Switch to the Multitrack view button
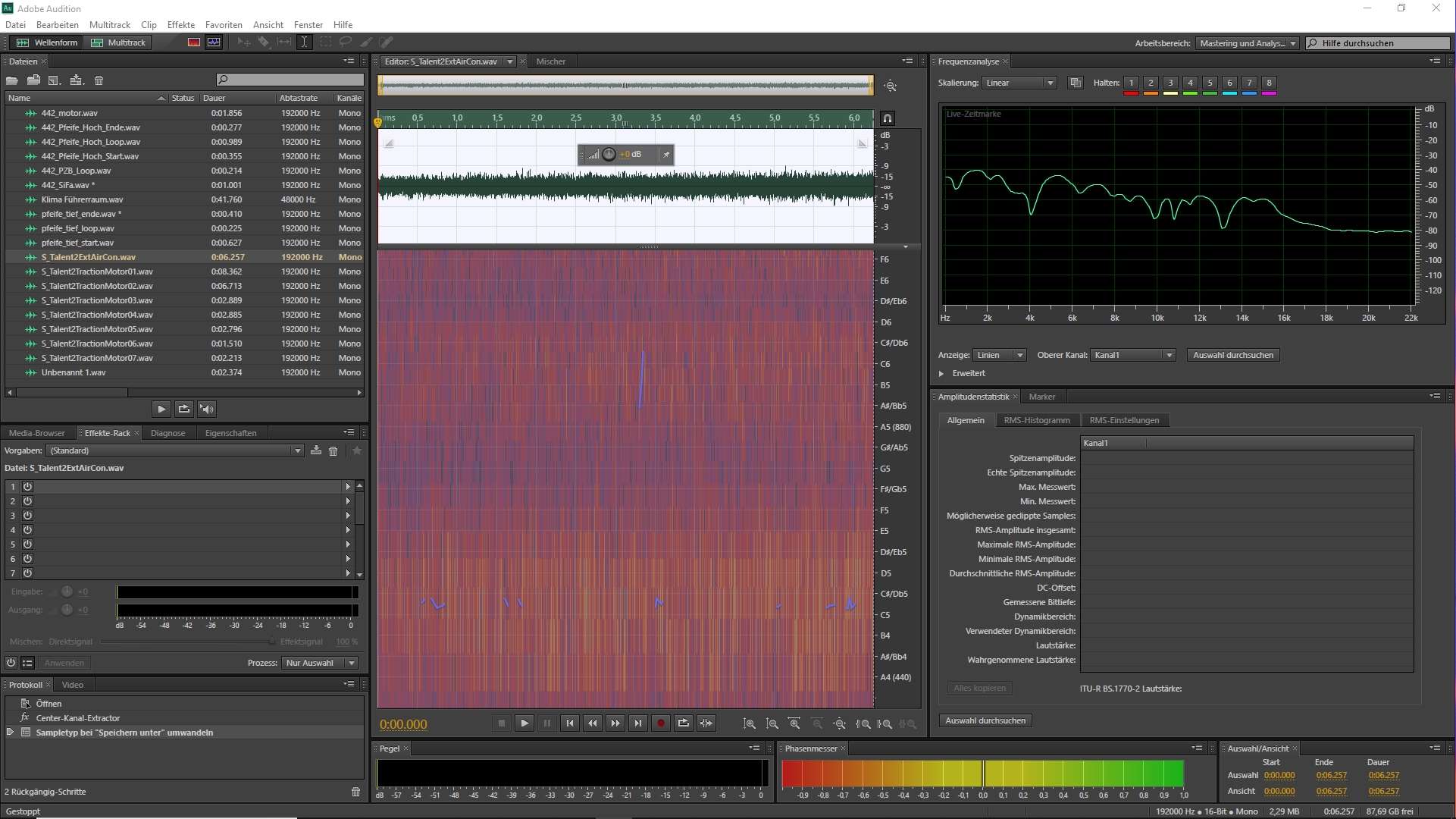 [118, 42]
